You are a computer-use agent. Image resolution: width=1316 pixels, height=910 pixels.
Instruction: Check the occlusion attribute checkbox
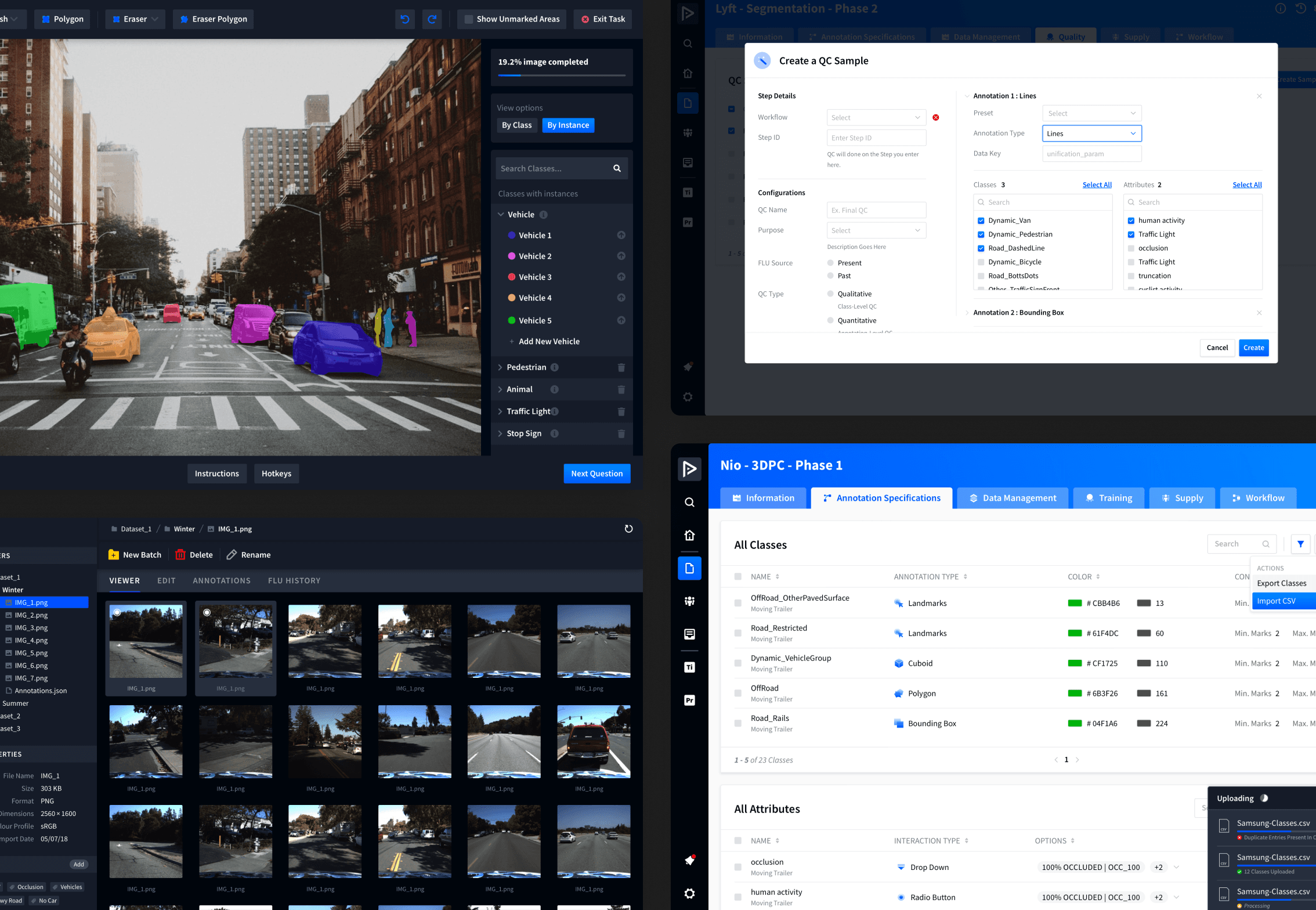(1130, 248)
